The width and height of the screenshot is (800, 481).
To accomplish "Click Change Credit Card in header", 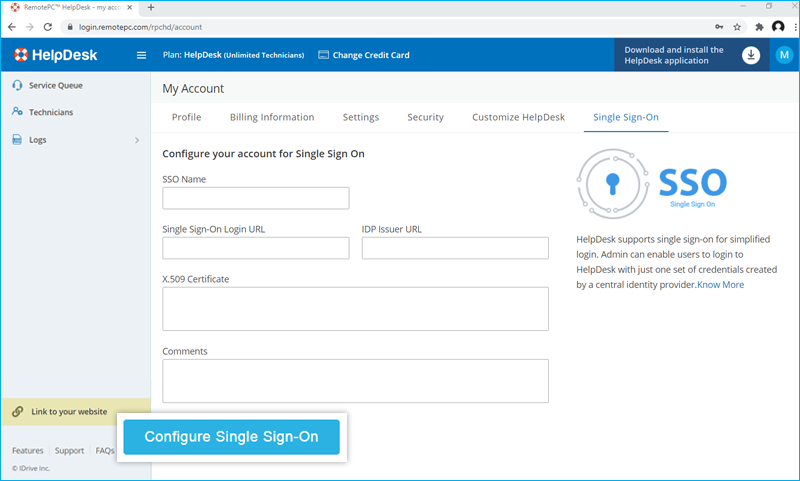I will tap(363, 55).
